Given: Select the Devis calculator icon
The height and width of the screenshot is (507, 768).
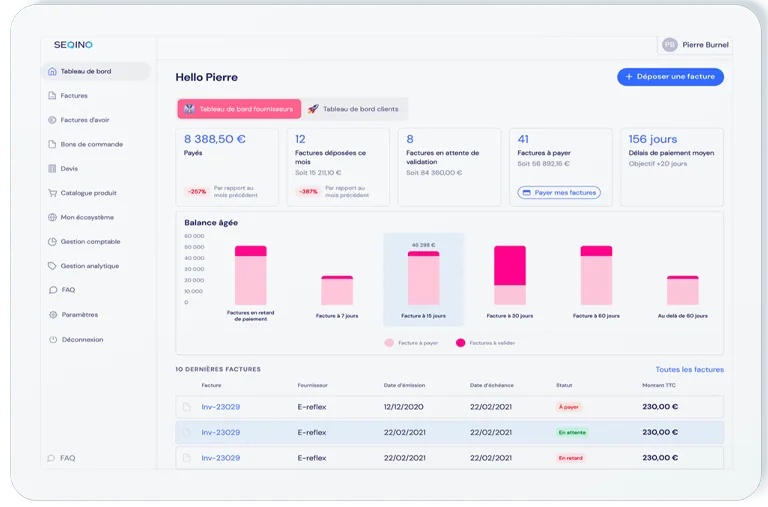Looking at the screenshot, I should click(52, 169).
